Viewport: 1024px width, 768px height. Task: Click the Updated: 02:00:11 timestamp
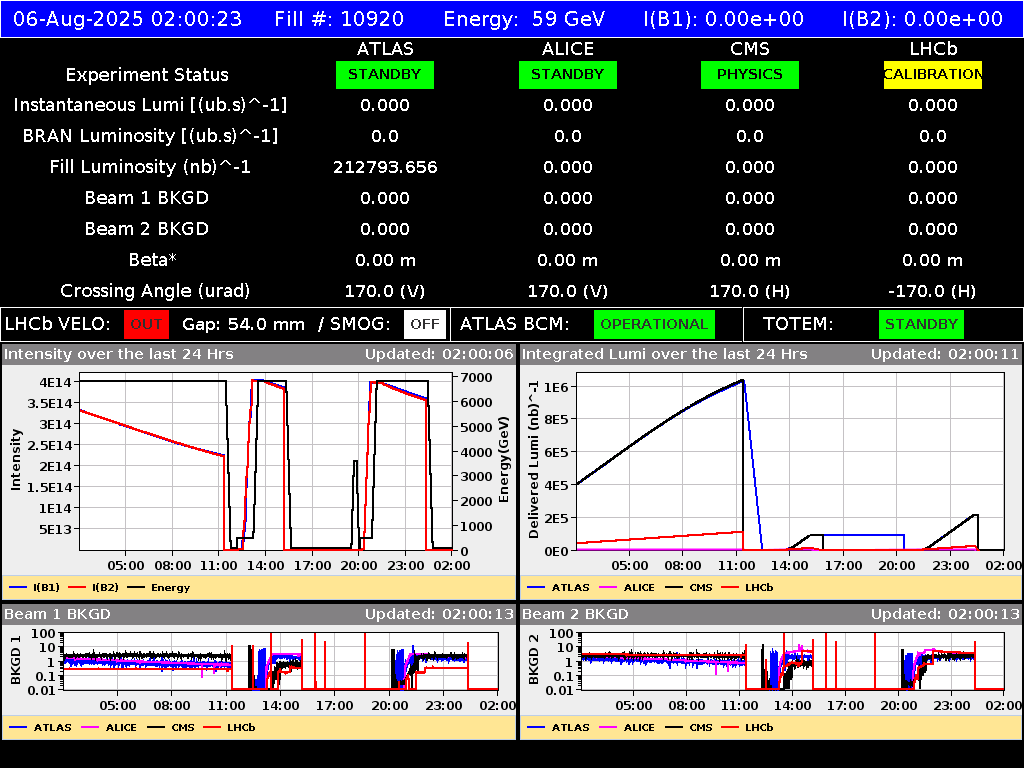point(945,354)
